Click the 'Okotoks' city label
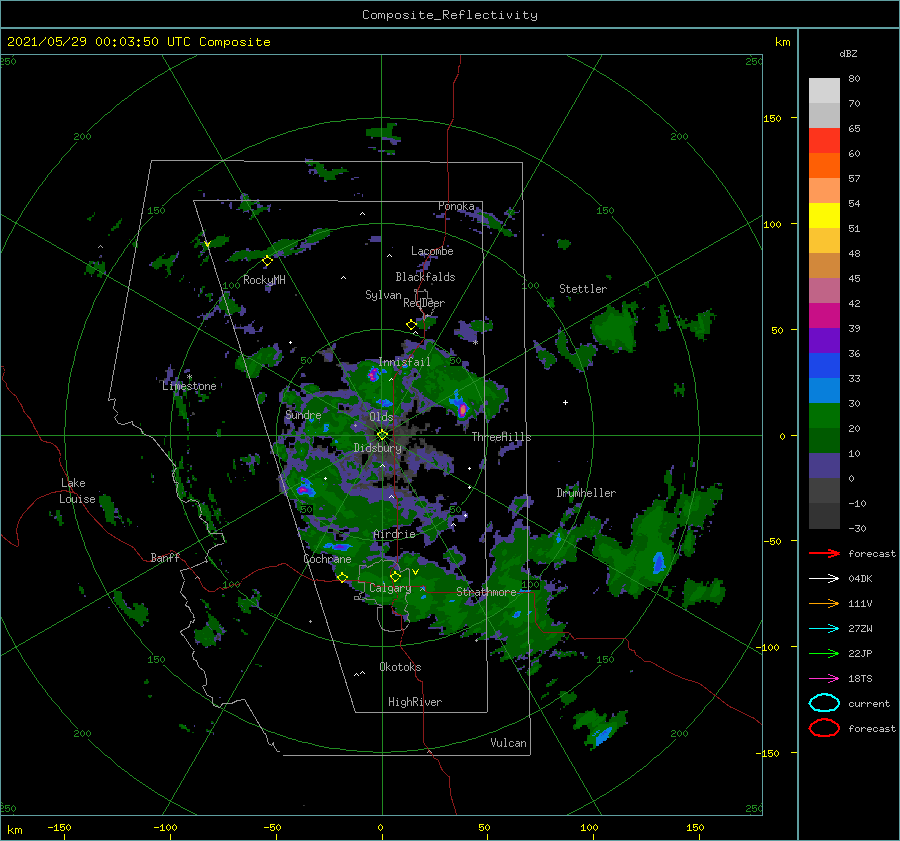 [x=400, y=667]
